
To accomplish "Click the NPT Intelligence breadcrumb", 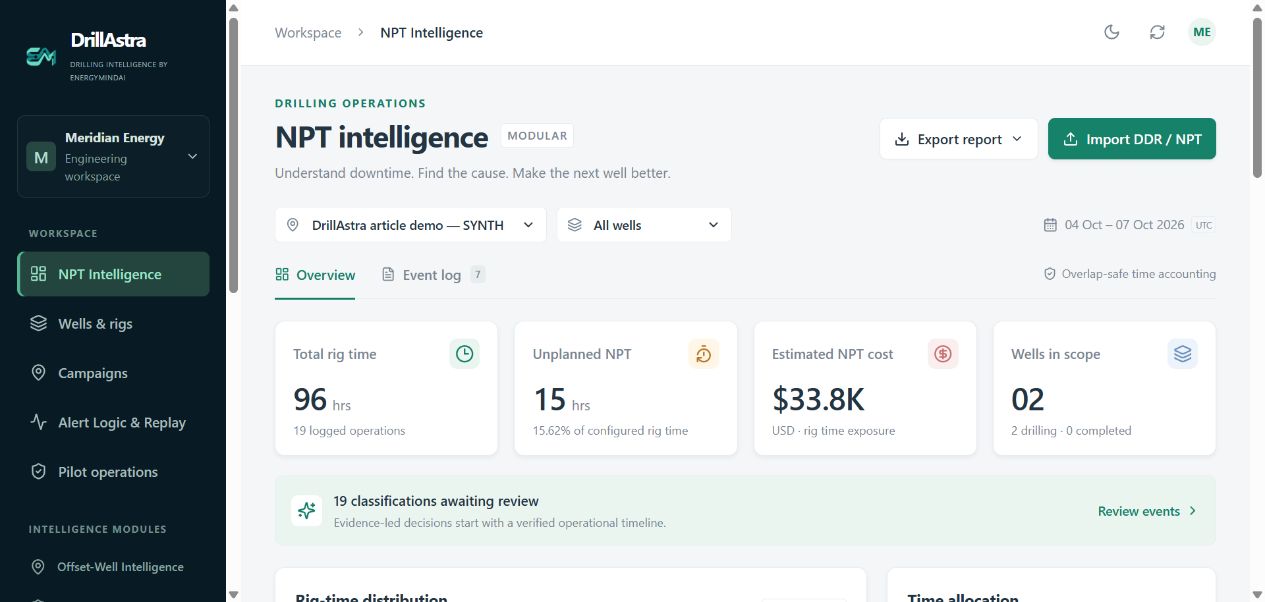I will [431, 33].
